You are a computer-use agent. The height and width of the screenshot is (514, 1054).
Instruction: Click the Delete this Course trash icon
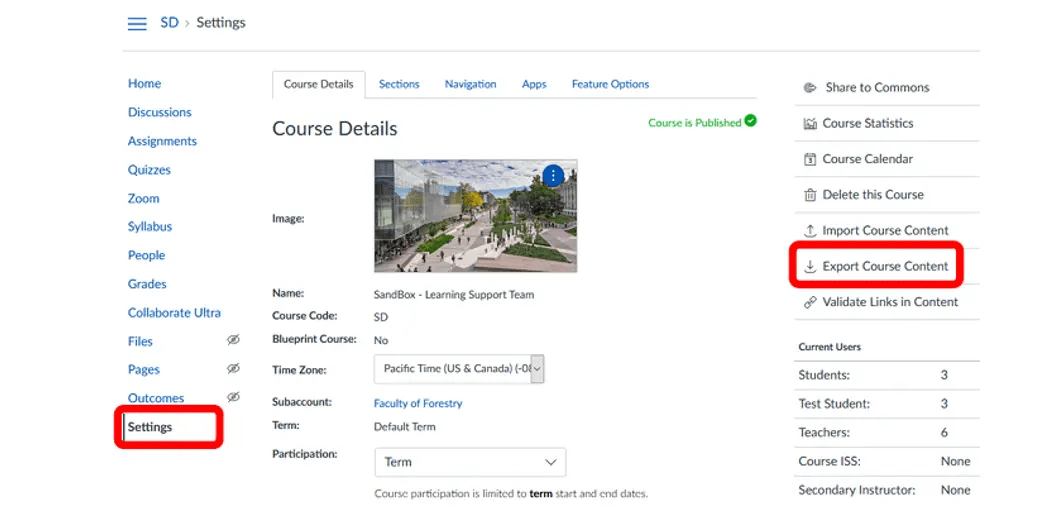coord(810,195)
